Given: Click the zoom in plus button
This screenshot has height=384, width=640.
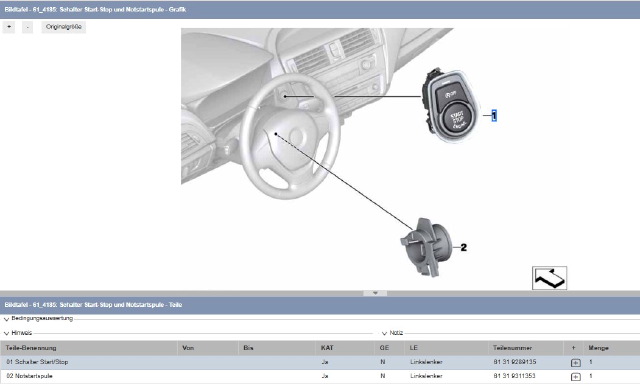Looking at the screenshot, I should [x=9, y=27].
